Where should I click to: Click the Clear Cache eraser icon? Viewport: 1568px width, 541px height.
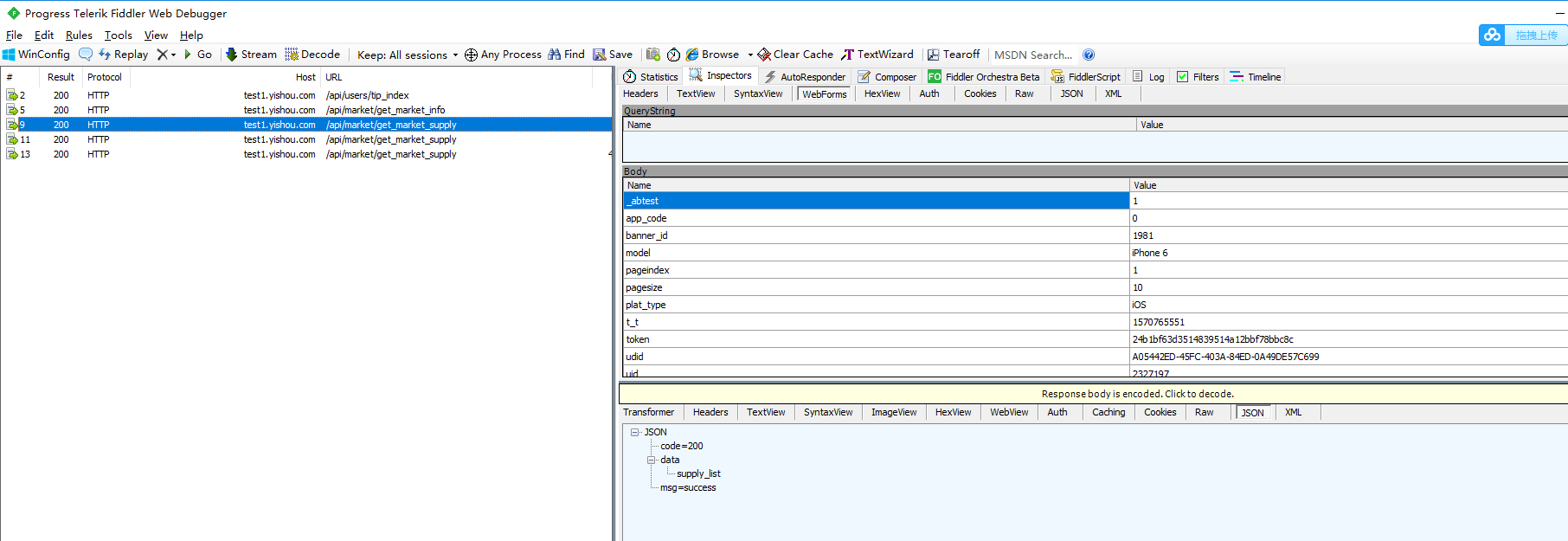[x=764, y=55]
